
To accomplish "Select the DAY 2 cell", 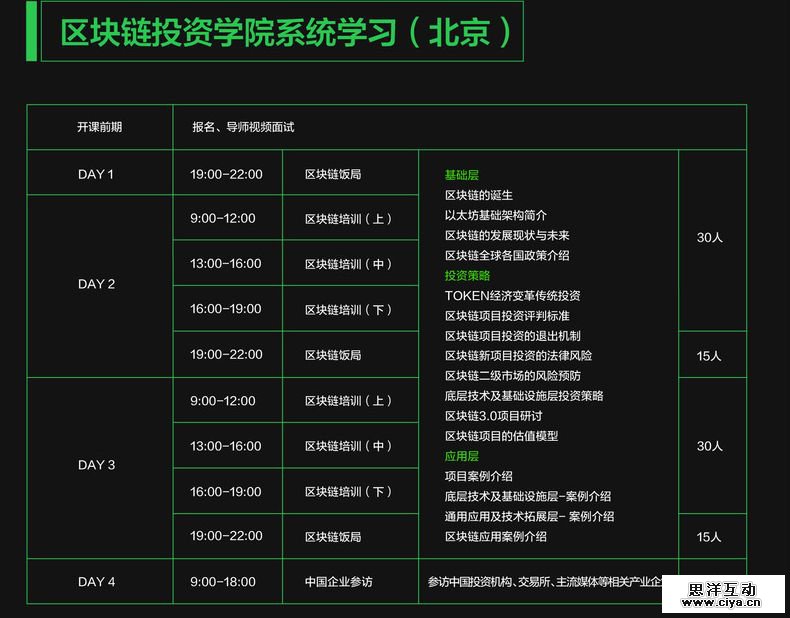I will click(x=96, y=284).
